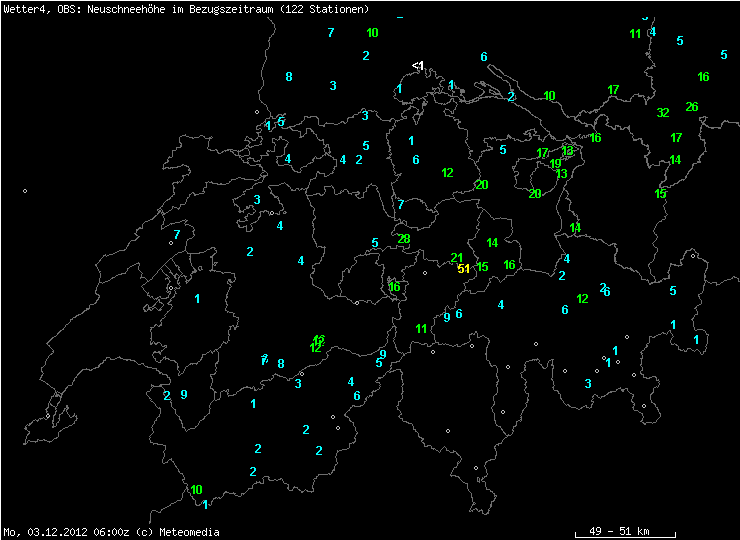
Task: Select the green 19 snow value
Action: (556, 163)
